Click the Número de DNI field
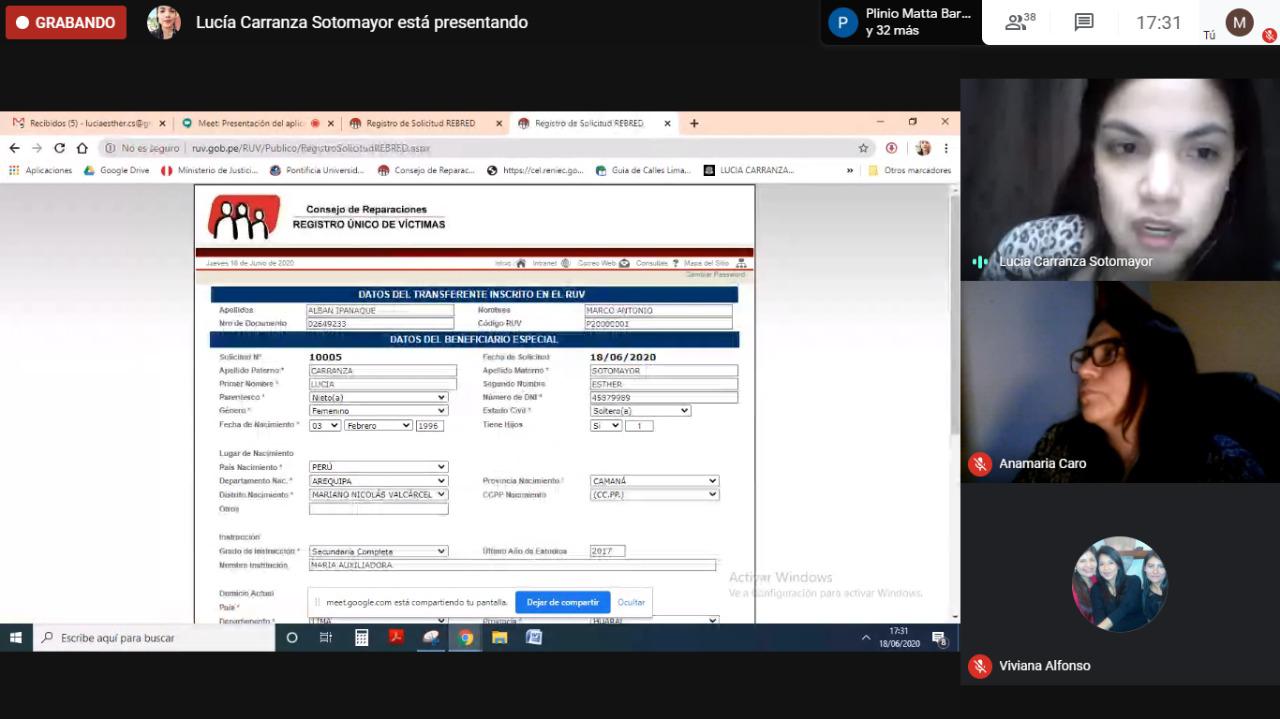This screenshot has height=719, width=1280. [x=664, y=397]
